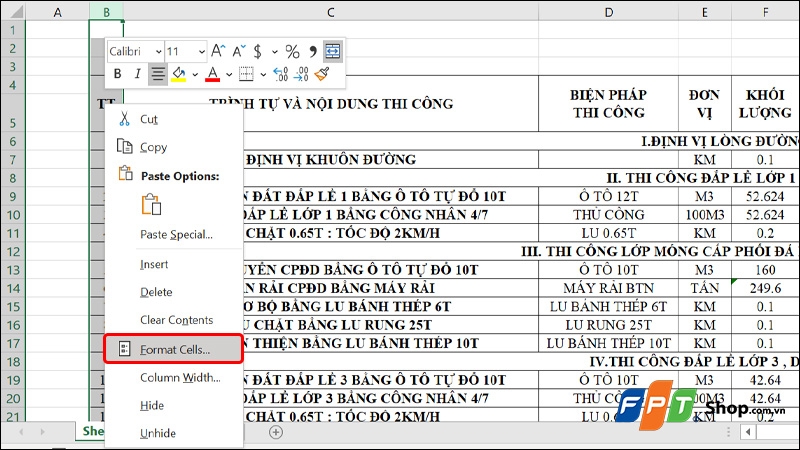Viewport: 800px width, 450px height.
Task: Expand borders dropdown arrow
Action: 263,74
